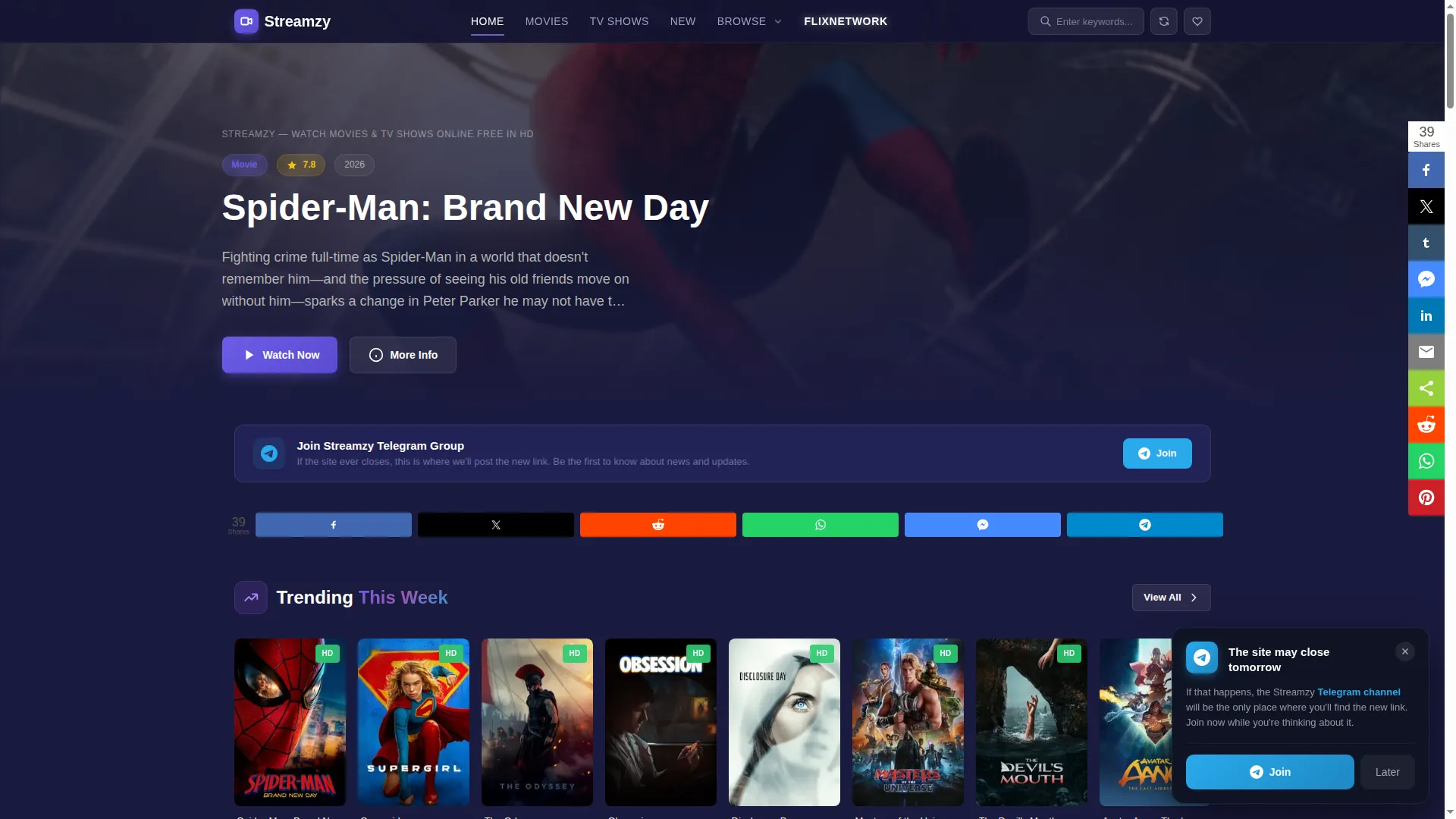
Task: Follow the Telegram channel link
Action: (1358, 692)
